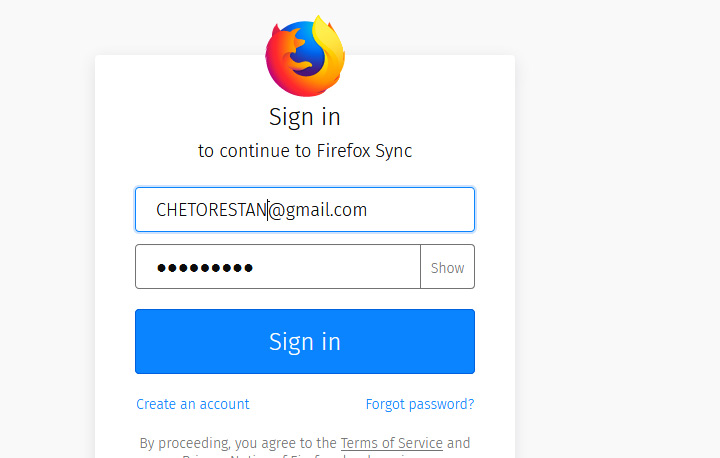Image resolution: width=720 pixels, height=458 pixels.
Task: Open the Terms of Service link
Action: click(391, 443)
